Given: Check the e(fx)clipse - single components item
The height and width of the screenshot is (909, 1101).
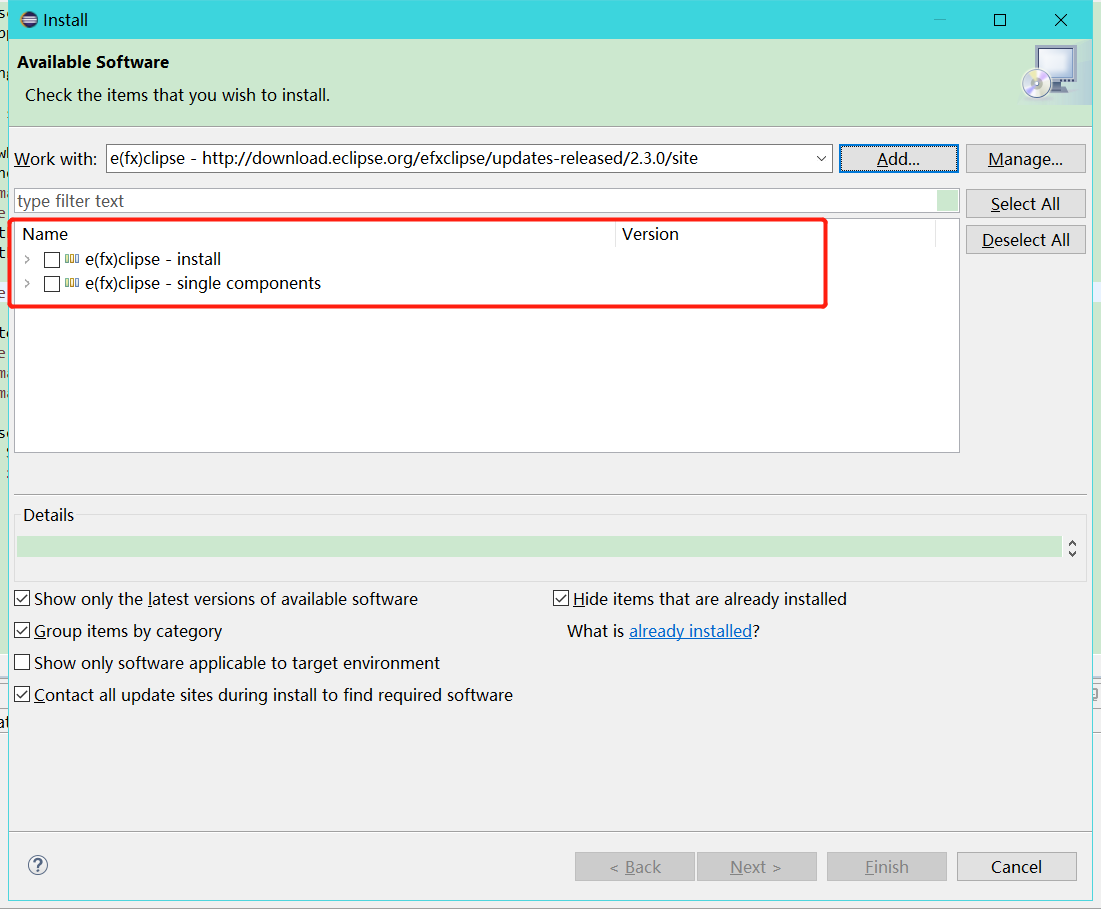Looking at the screenshot, I should point(51,283).
